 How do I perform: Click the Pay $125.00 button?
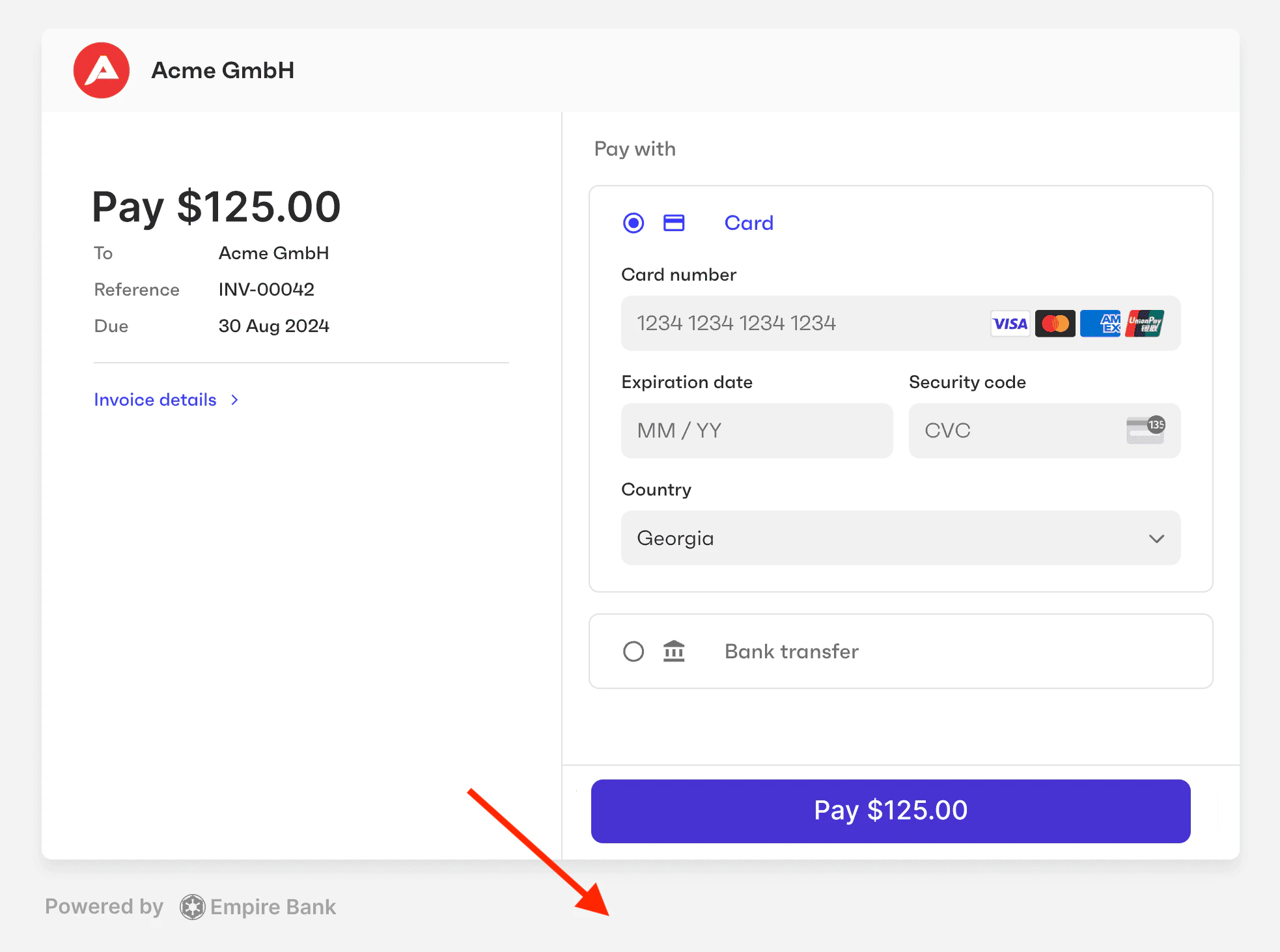(890, 811)
